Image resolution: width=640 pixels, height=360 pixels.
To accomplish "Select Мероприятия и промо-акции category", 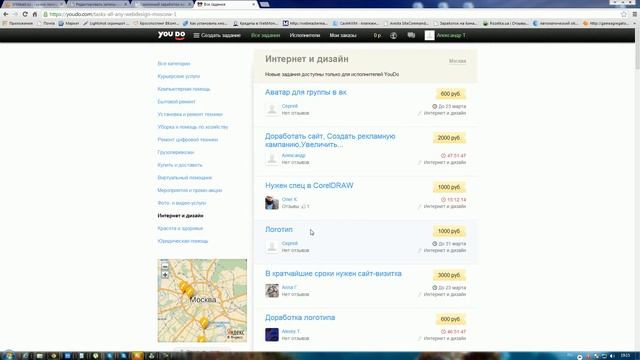I will click(x=190, y=190).
